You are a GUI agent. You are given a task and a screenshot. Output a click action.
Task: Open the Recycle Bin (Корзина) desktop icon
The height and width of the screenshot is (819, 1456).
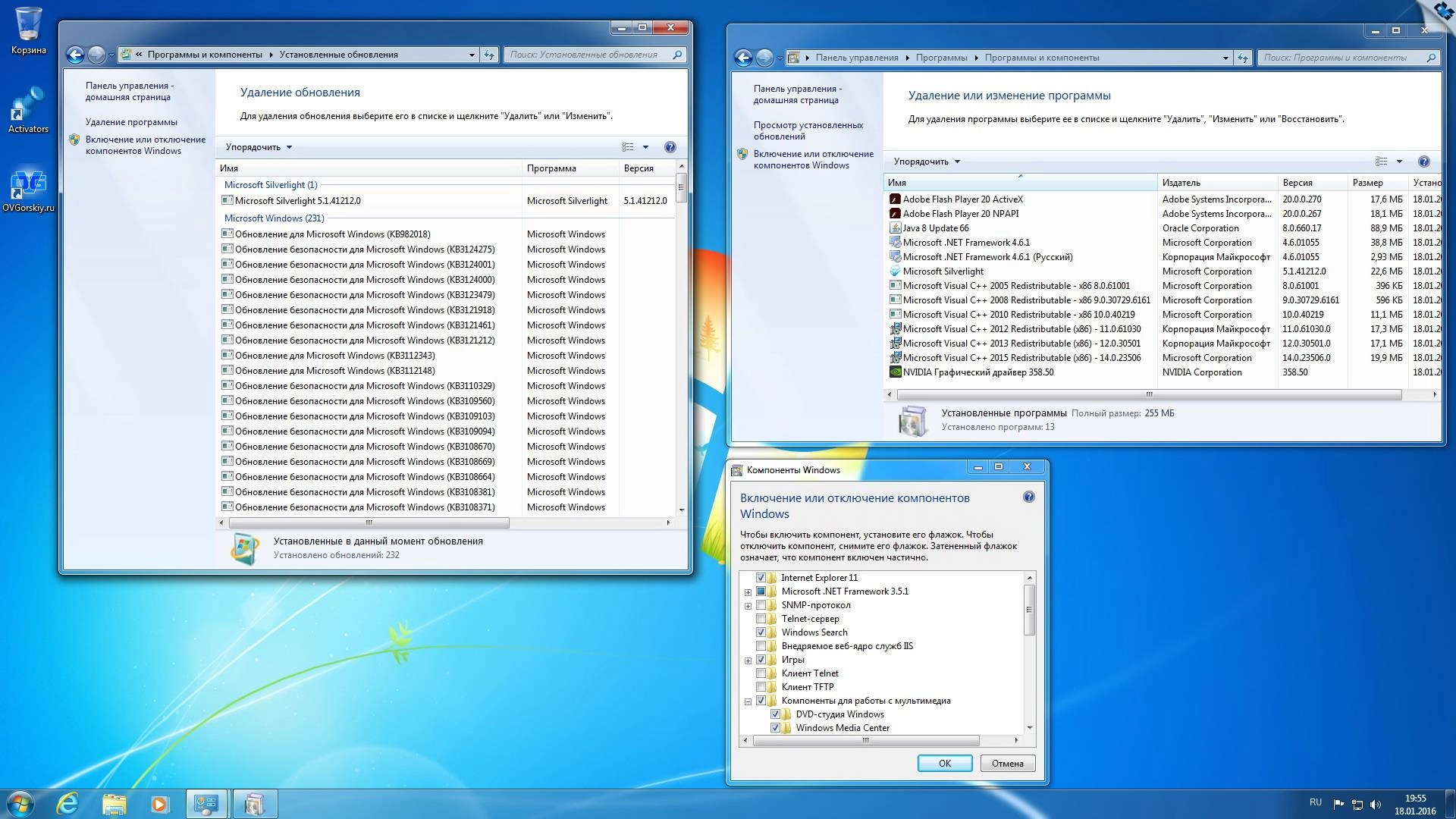pos(28,30)
